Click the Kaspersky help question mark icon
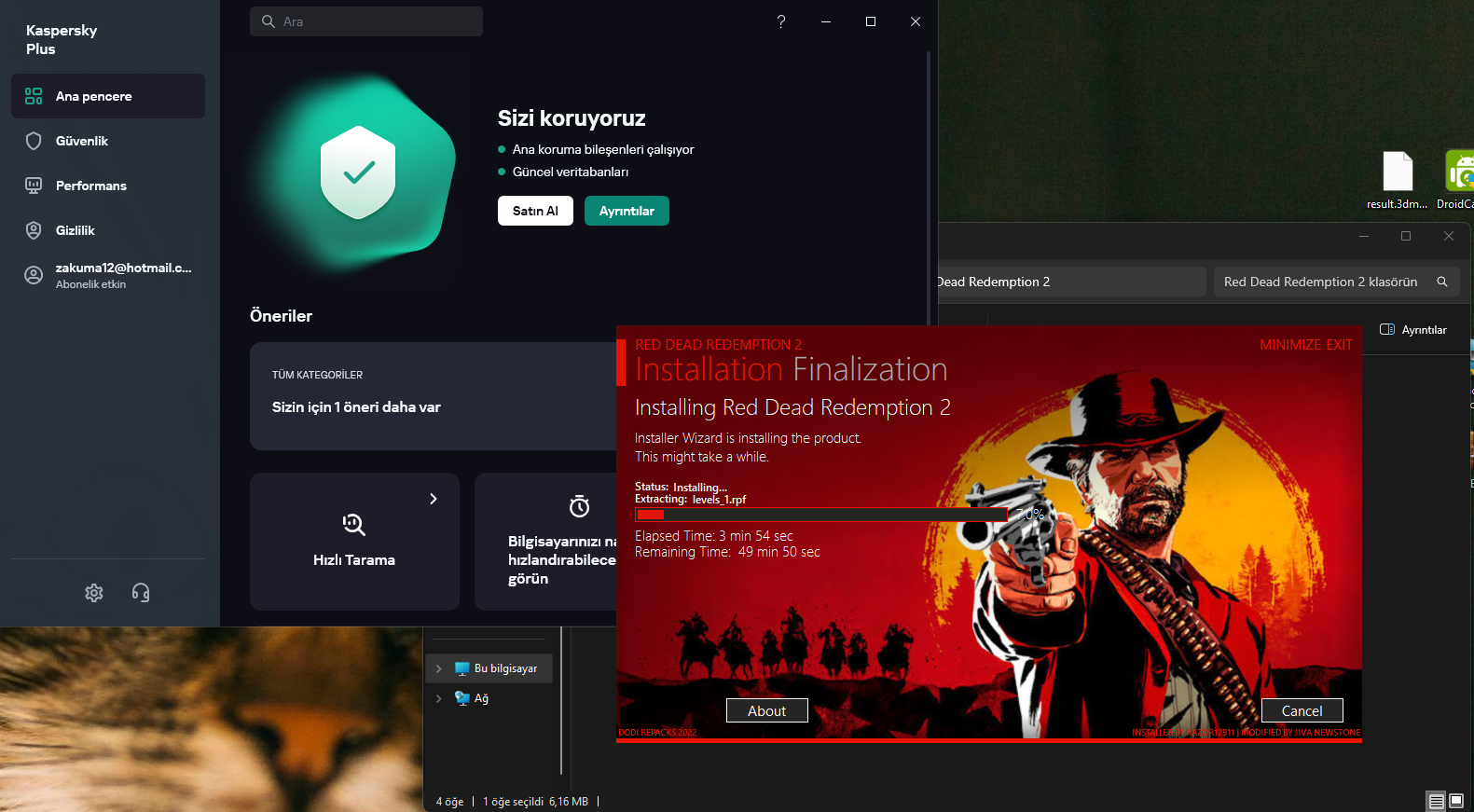Image resolution: width=1474 pixels, height=812 pixels. tap(781, 21)
